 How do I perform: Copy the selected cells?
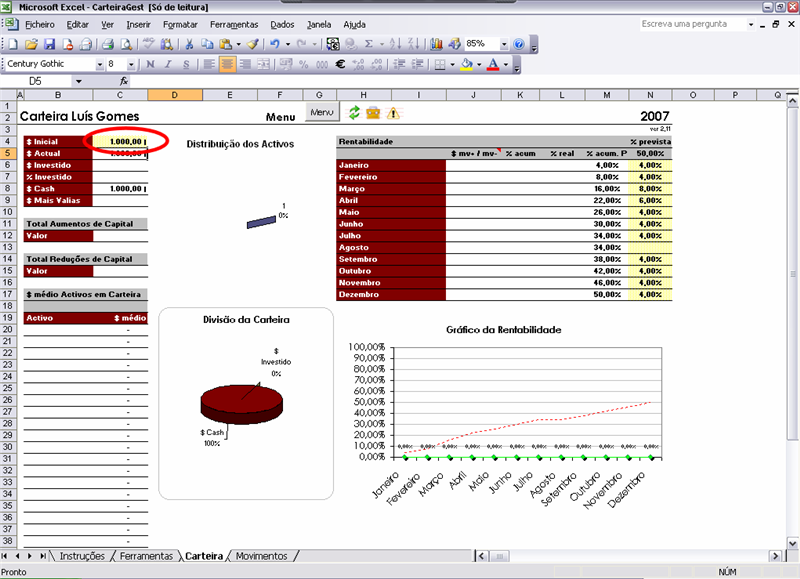tap(207, 44)
